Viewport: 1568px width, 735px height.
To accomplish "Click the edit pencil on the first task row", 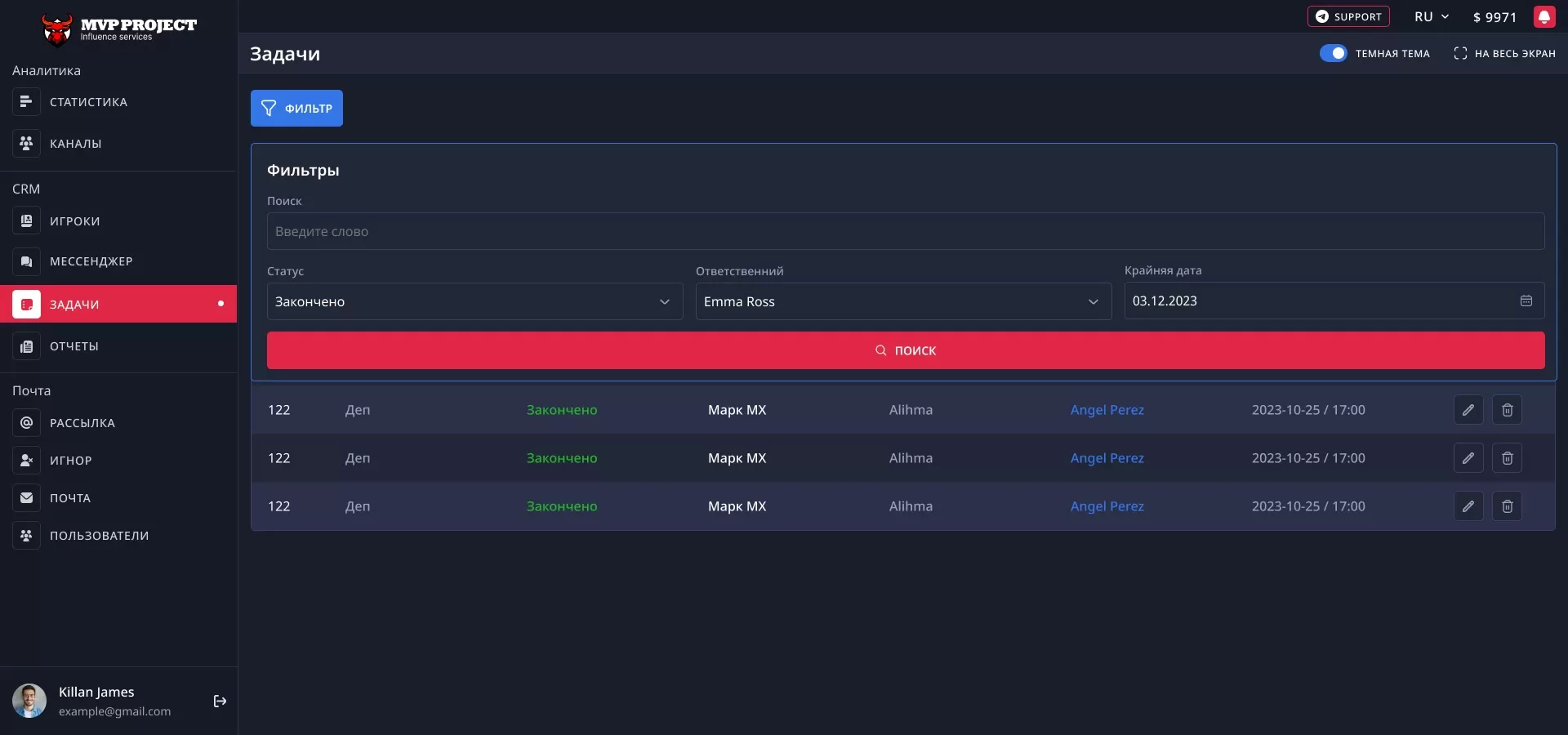I will coord(1468,410).
